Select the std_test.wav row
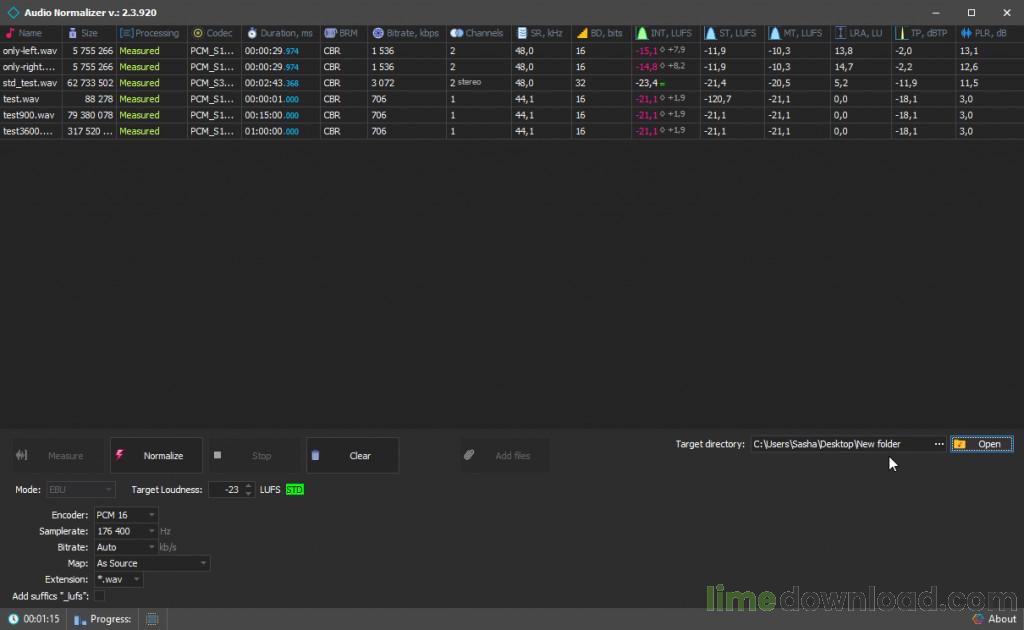 pyautogui.click(x=512, y=83)
